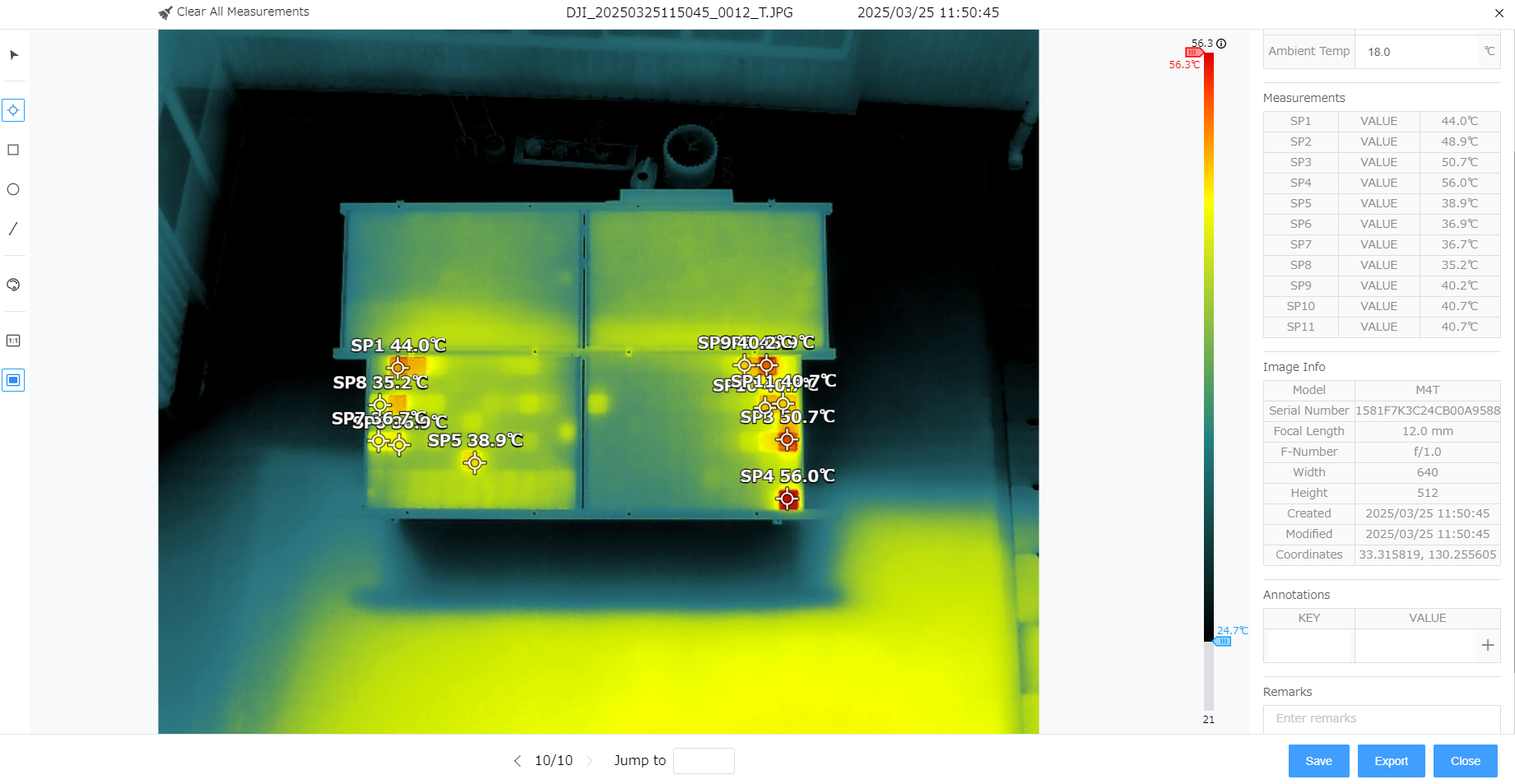Click the Image Info section heading
Image resolution: width=1515 pixels, height=784 pixels.
1294,367
